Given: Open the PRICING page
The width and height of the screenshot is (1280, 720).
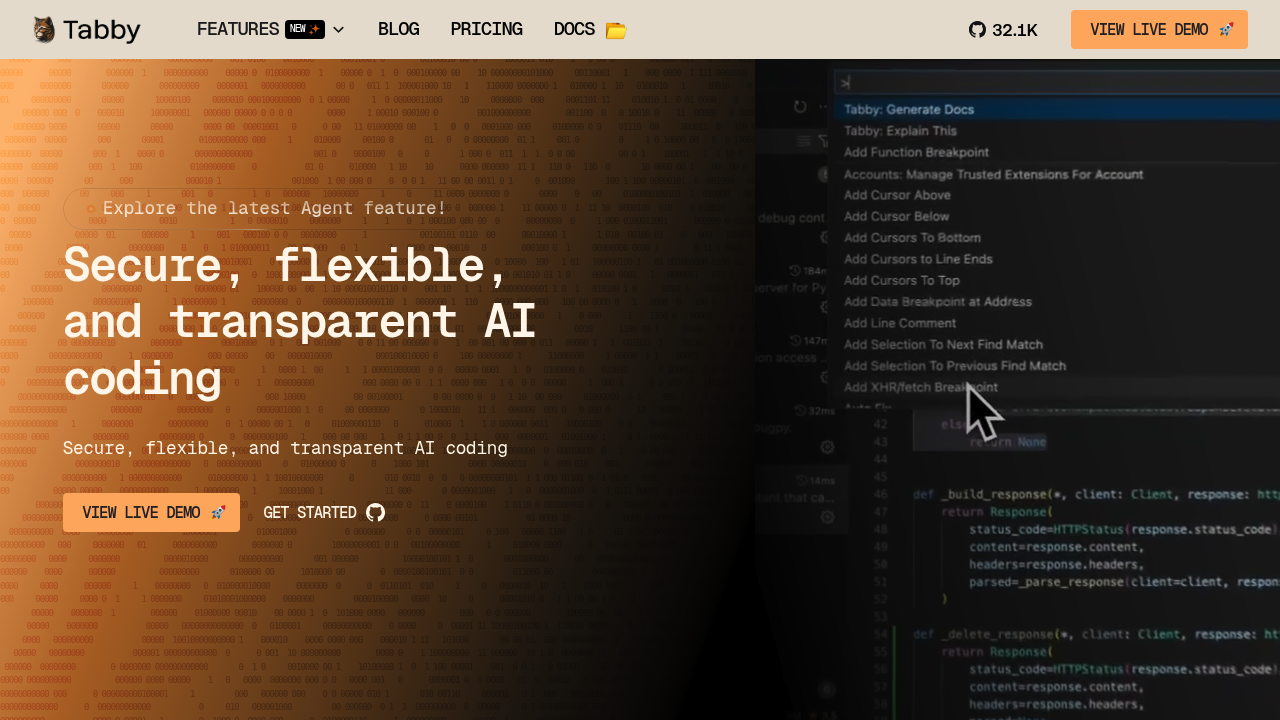Looking at the screenshot, I should (486, 29).
